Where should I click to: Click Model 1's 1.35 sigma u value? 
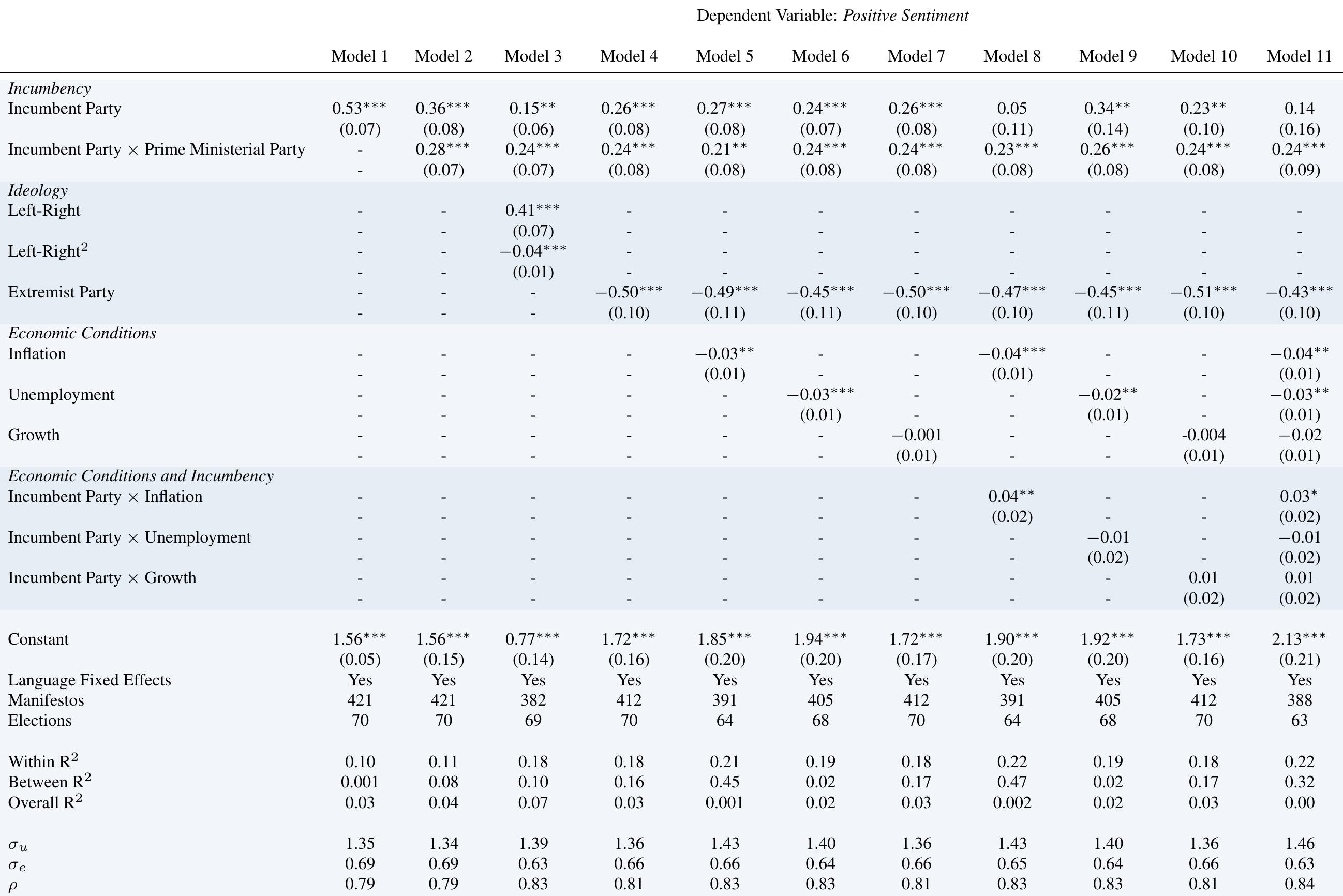pyautogui.click(x=360, y=844)
